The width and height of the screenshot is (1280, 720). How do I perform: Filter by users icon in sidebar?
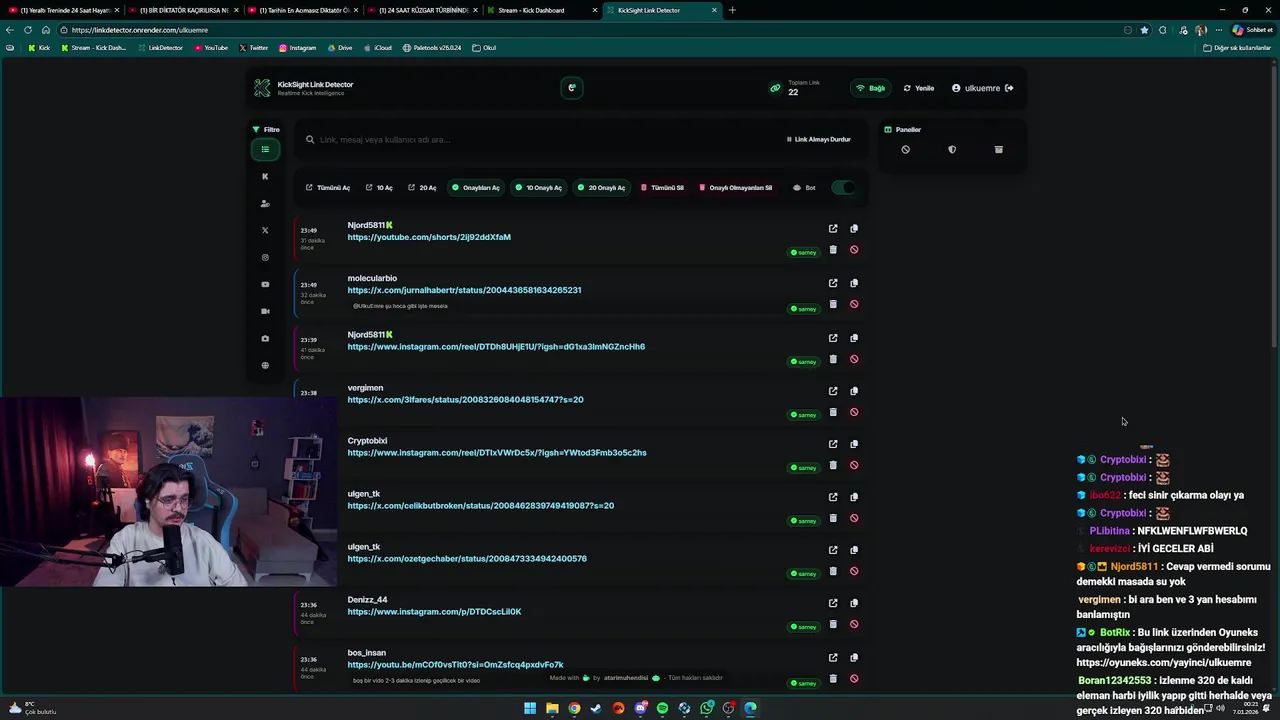(x=265, y=204)
